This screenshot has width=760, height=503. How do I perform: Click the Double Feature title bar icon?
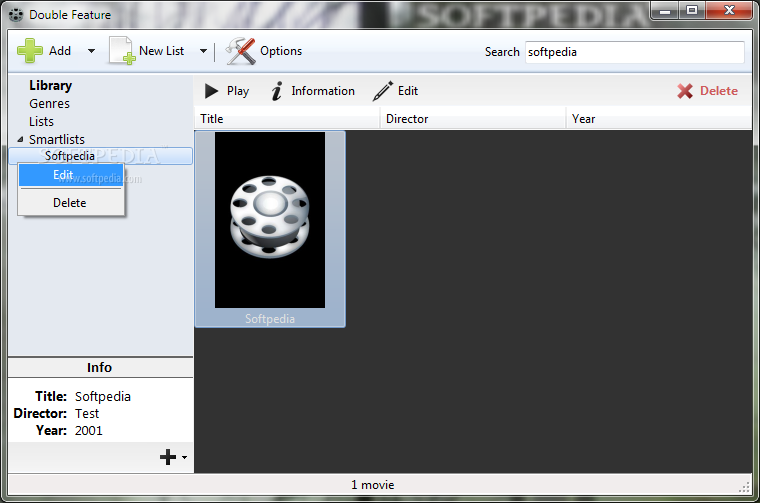coord(16,15)
